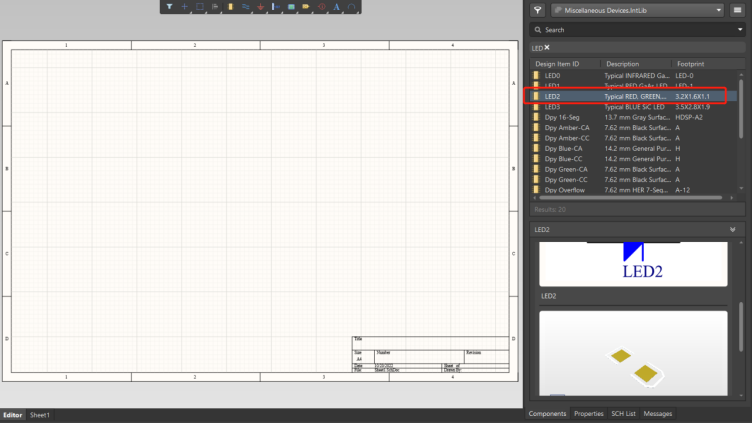The image size is (753, 424).
Task: Switch to Sheet1 document tab
Action: pos(39,414)
